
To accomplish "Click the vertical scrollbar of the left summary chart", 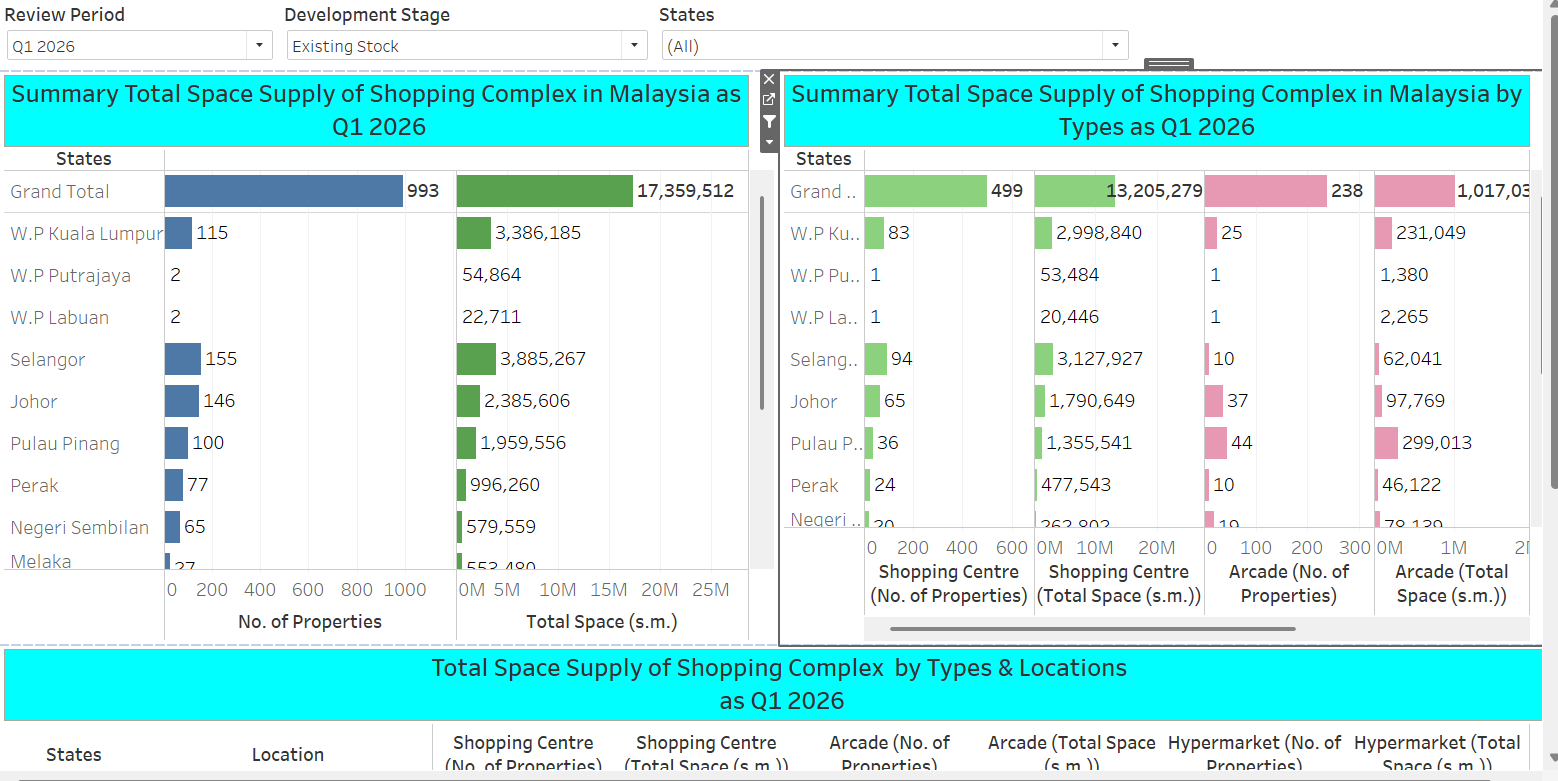I will click(763, 303).
